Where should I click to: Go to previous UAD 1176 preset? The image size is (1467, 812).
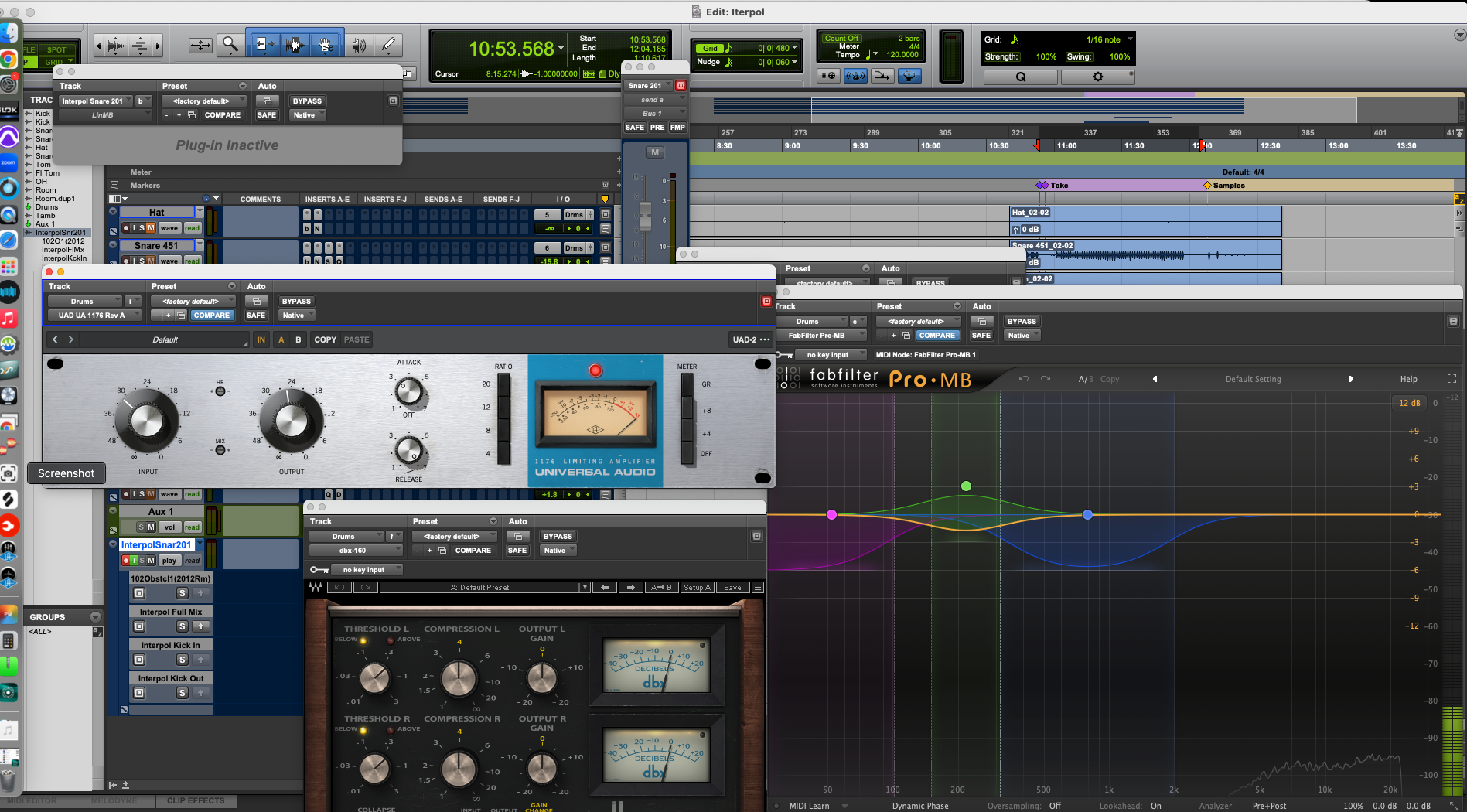(55, 339)
